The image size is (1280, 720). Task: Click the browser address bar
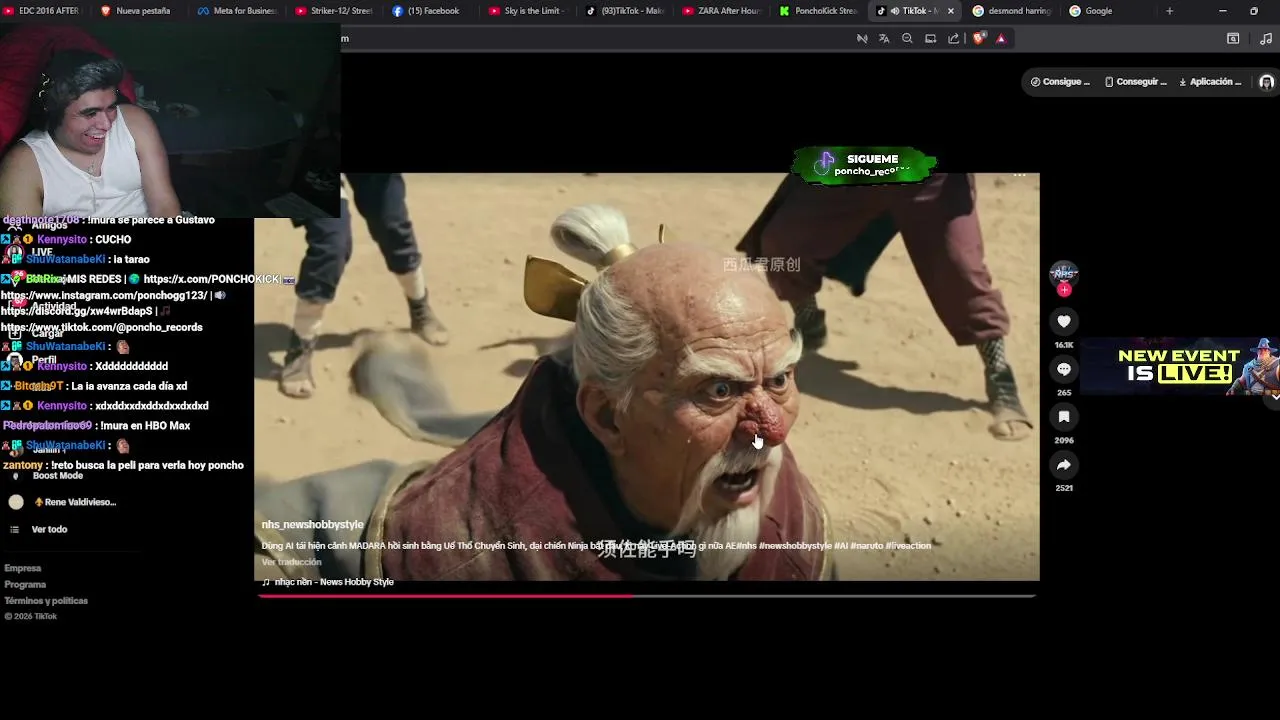[x=600, y=38]
